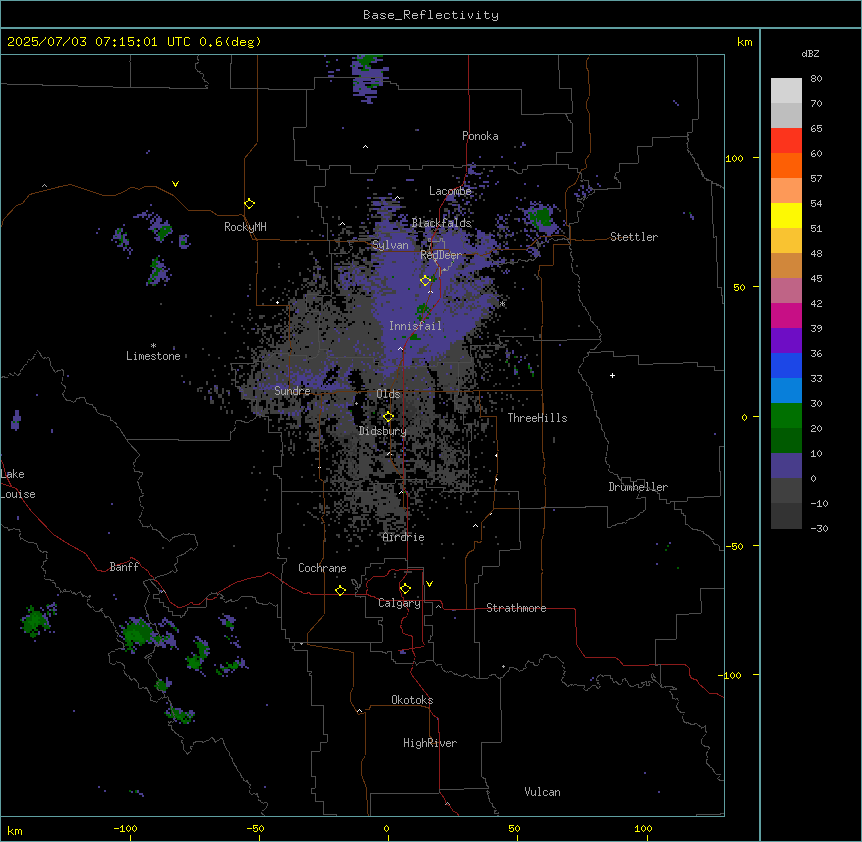Viewport: 862px width, 842px height.
Task: Click the purple 36-39 dBZ legend swatch
Action: point(786,341)
